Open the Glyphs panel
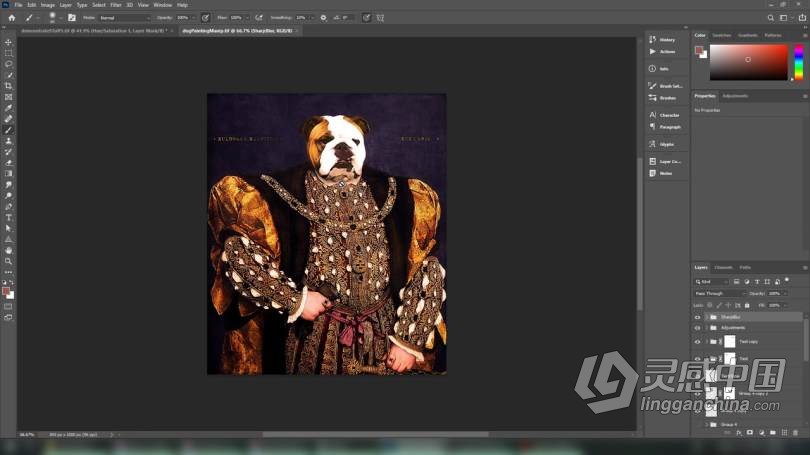Screen dimensions: 810x455 pos(662,144)
